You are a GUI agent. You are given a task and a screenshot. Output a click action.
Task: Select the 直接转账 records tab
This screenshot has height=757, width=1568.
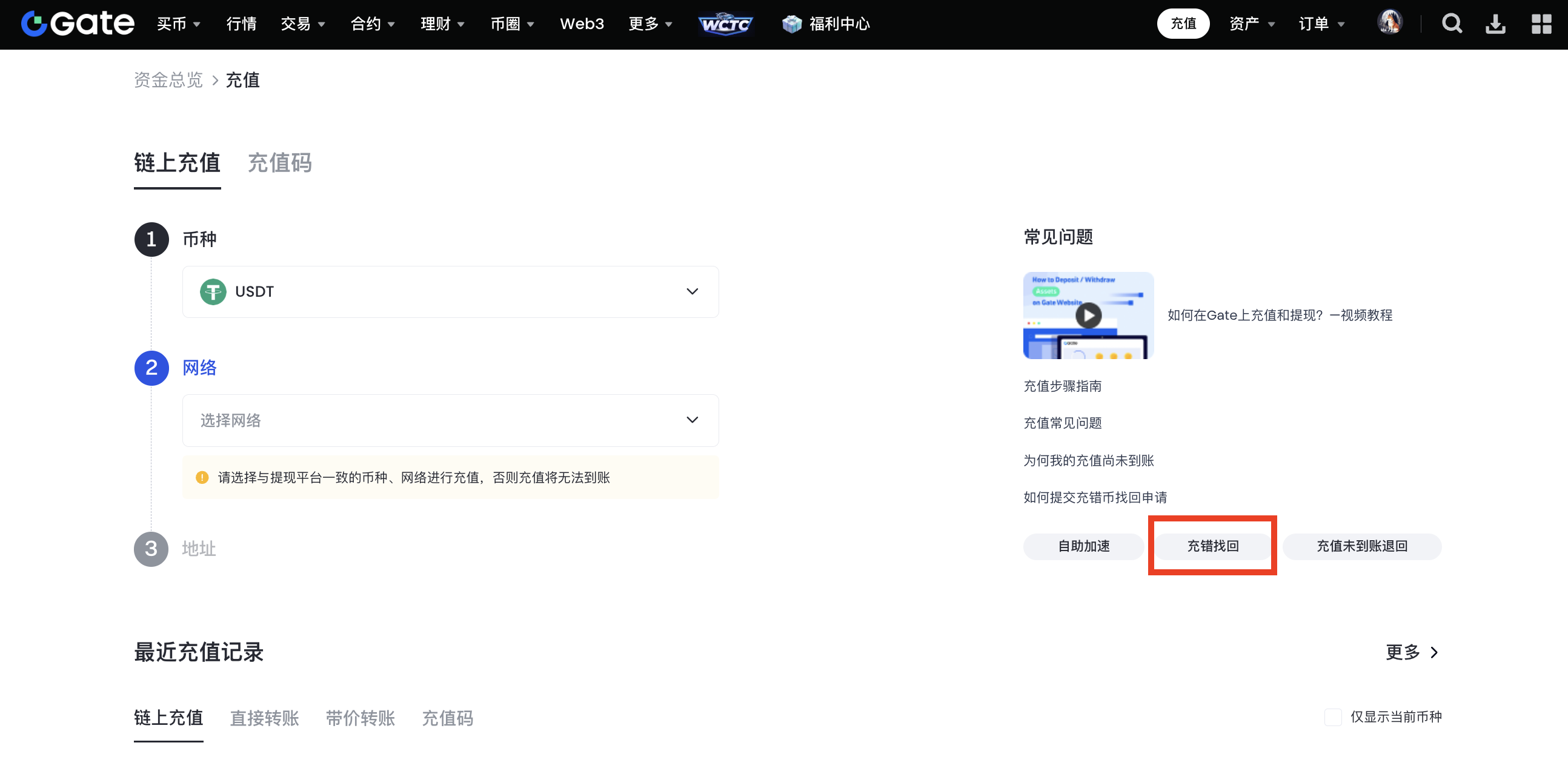(x=264, y=718)
